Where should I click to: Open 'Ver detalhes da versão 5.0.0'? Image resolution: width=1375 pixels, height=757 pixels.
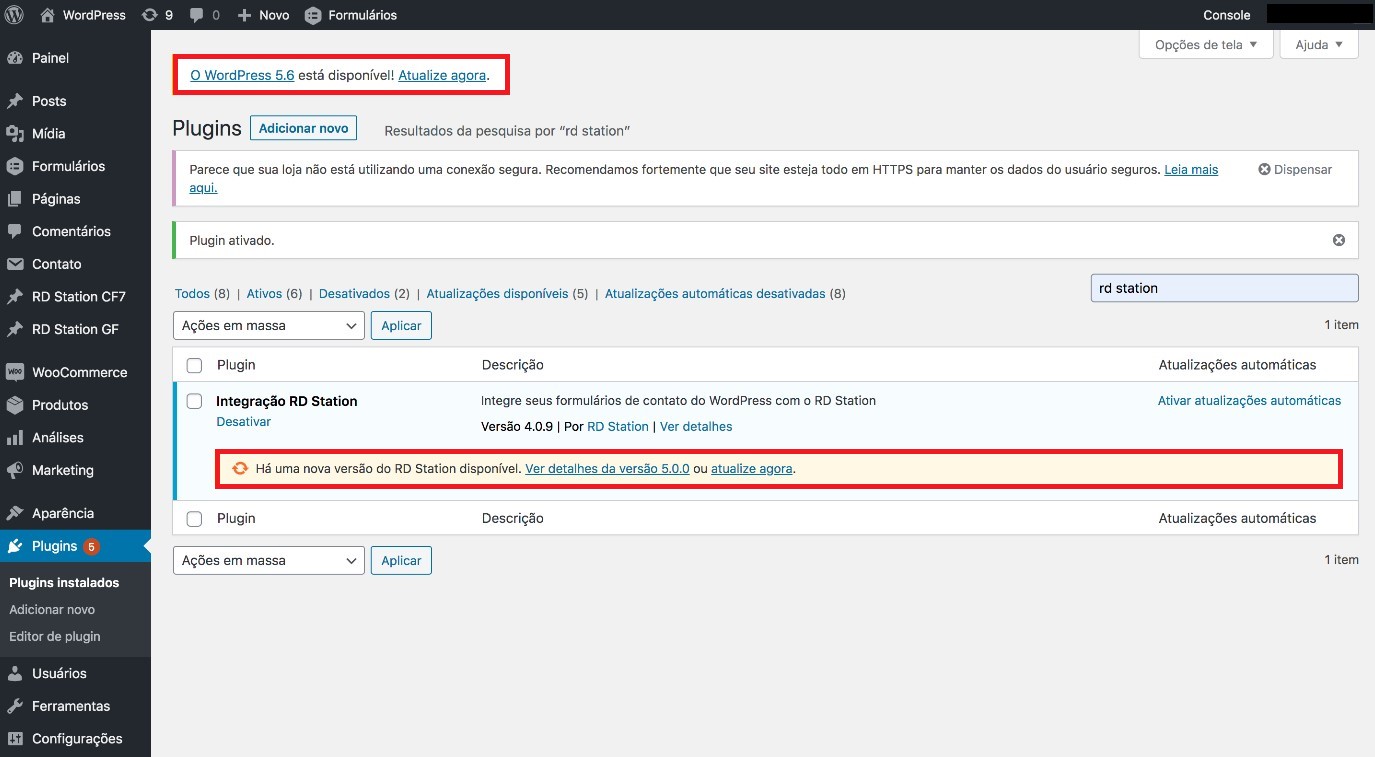pyautogui.click(x=607, y=468)
